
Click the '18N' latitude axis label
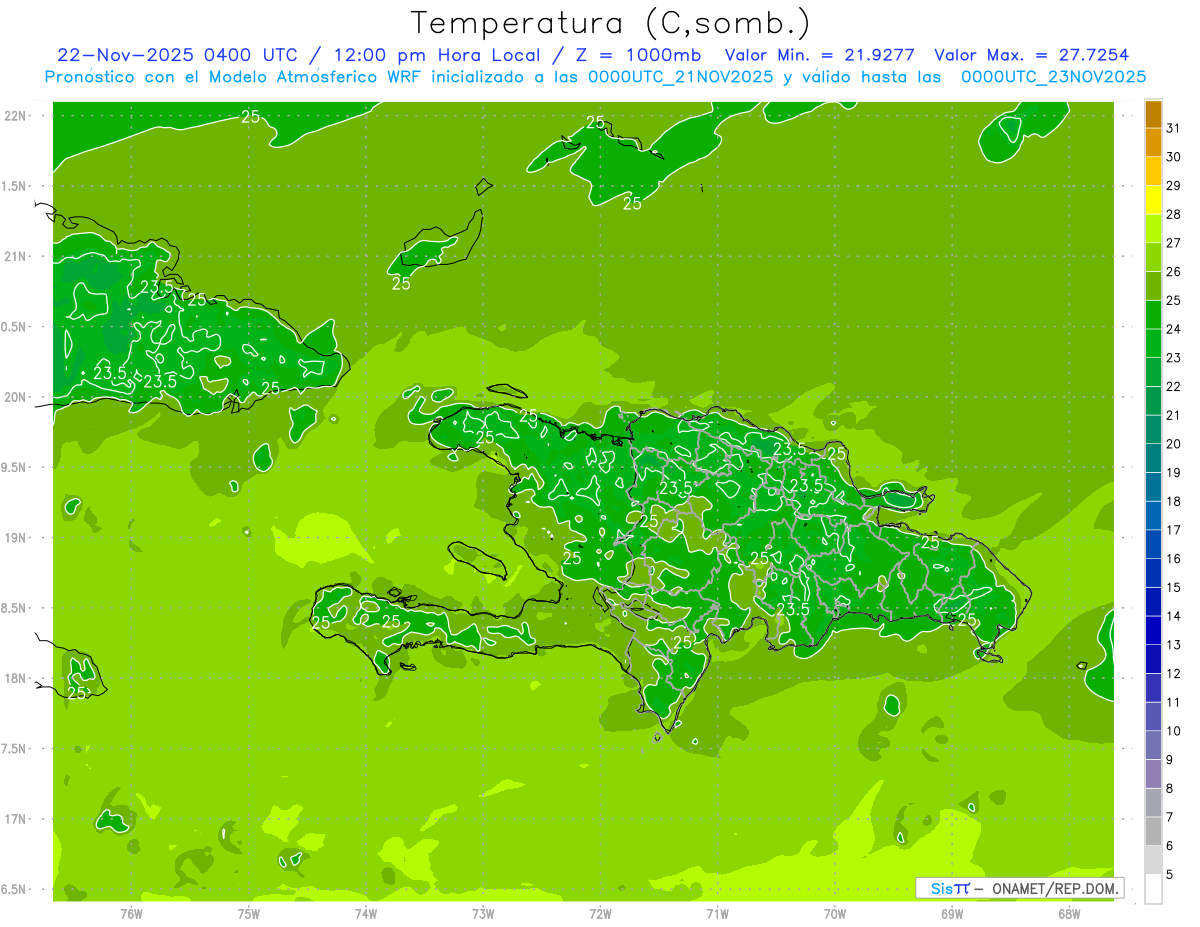pos(15,678)
